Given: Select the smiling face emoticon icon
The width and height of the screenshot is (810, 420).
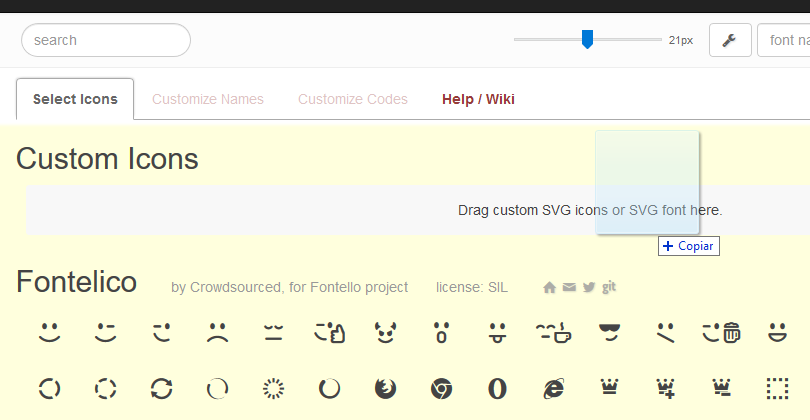Looking at the screenshot, I should [50, 333].
